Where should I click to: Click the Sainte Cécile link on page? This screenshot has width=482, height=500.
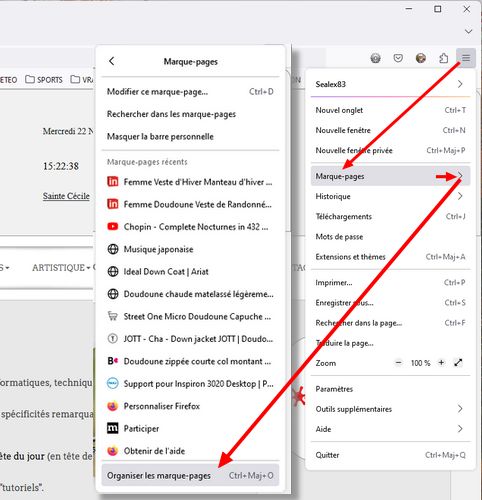click(x=66, y=196)
